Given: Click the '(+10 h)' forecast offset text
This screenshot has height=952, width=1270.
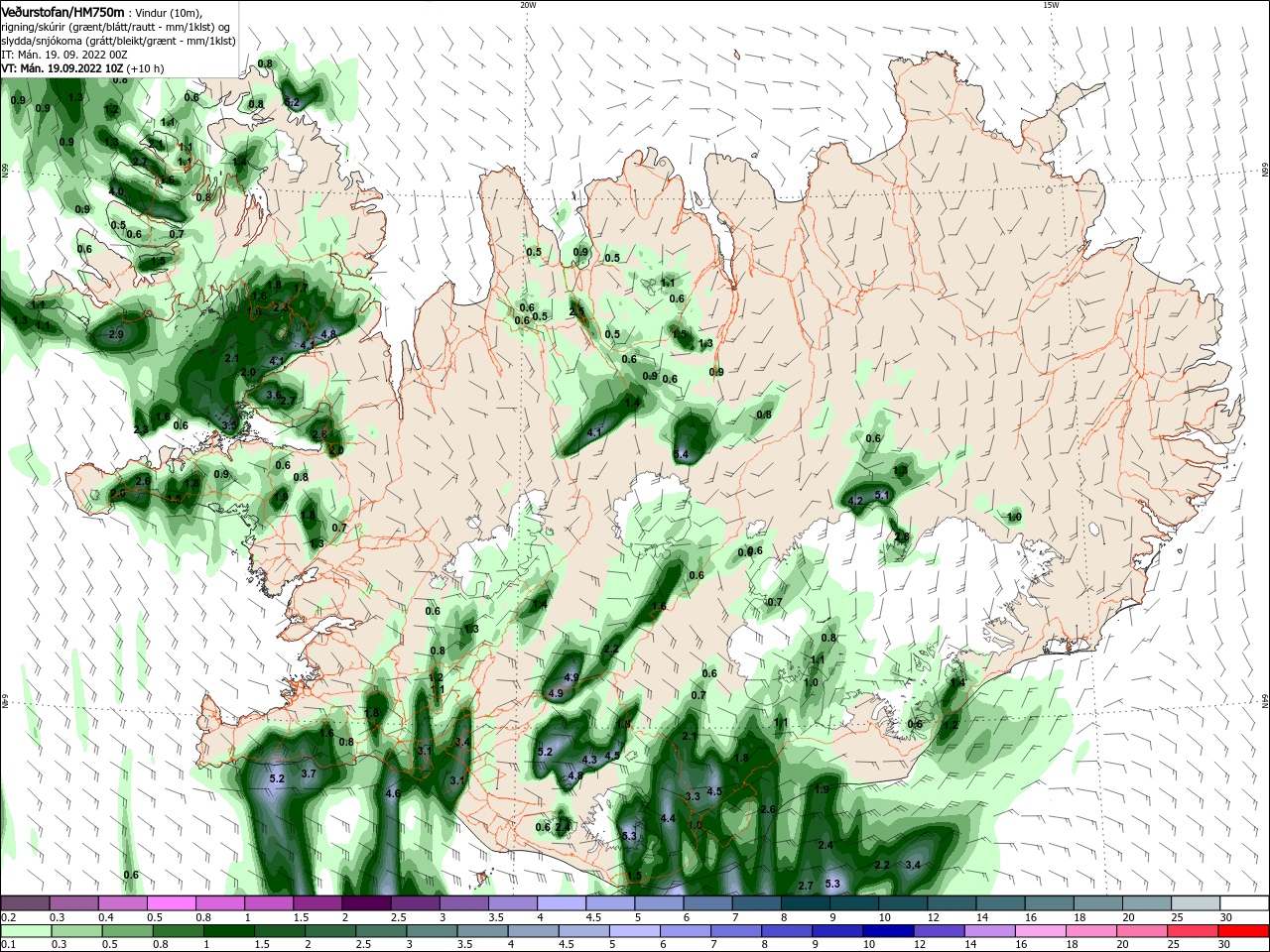Looking at the screenshot, I should (146, 68).
